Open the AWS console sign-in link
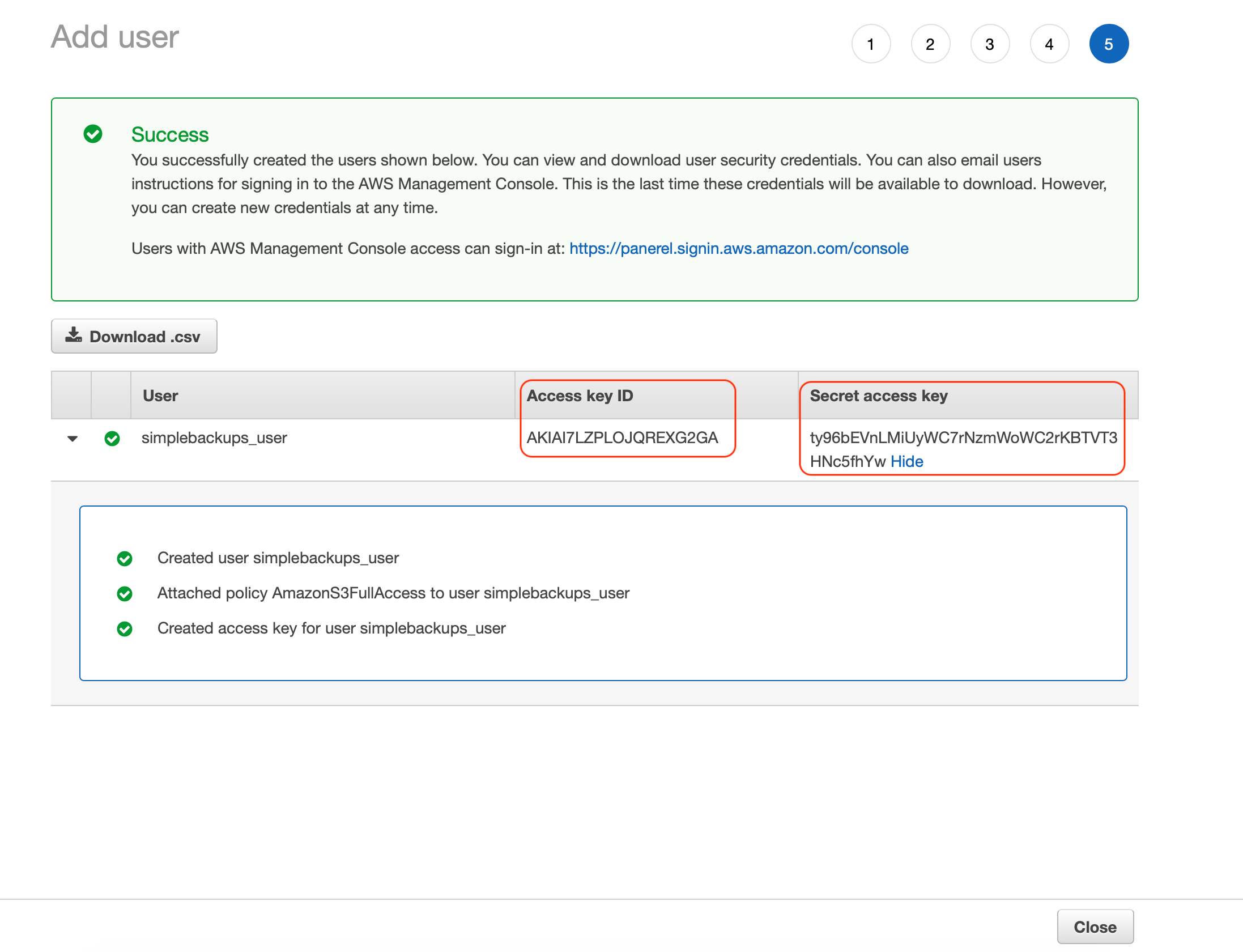Viewport: 1243px width, 952px height. (738, 248)
